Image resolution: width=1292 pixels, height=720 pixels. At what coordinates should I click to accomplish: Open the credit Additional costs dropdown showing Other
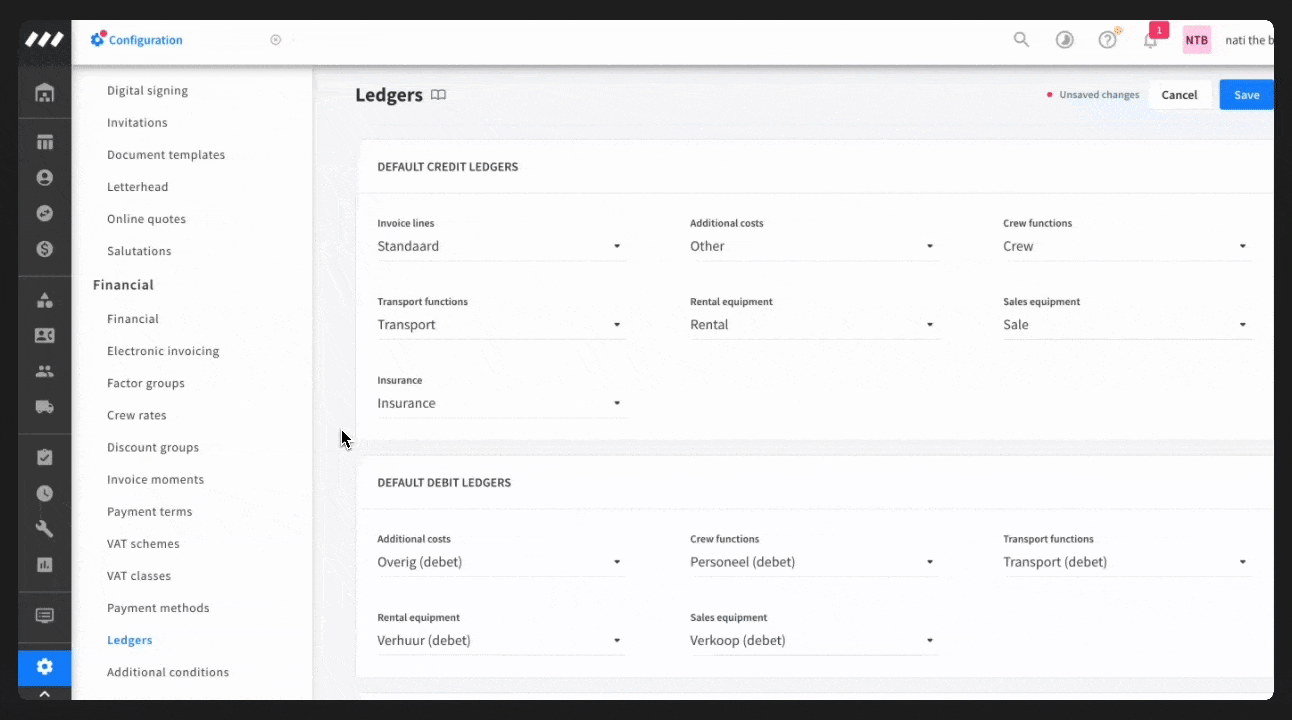click(814, 246)
